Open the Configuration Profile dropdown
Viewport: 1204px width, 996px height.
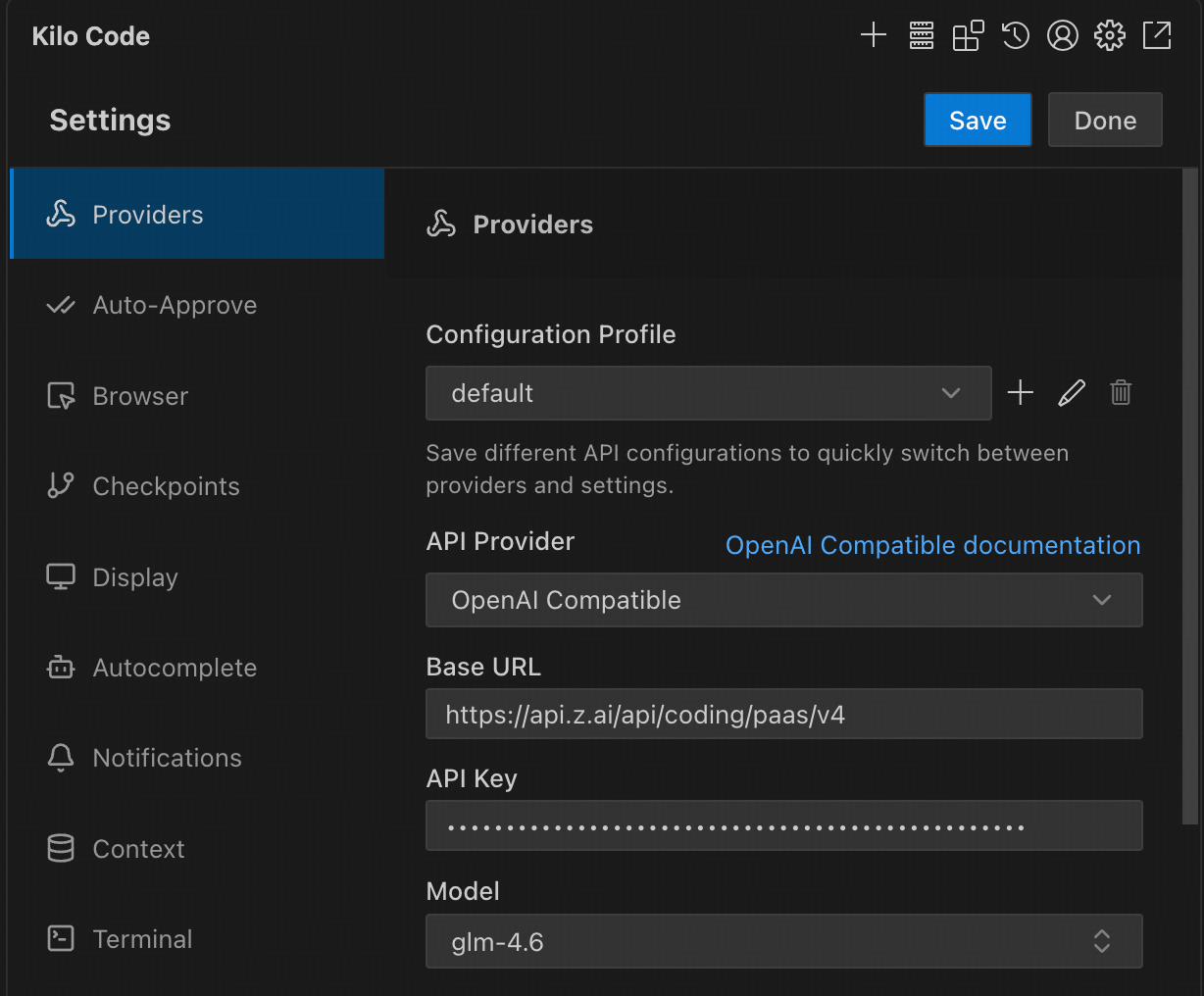coord(708,393)
